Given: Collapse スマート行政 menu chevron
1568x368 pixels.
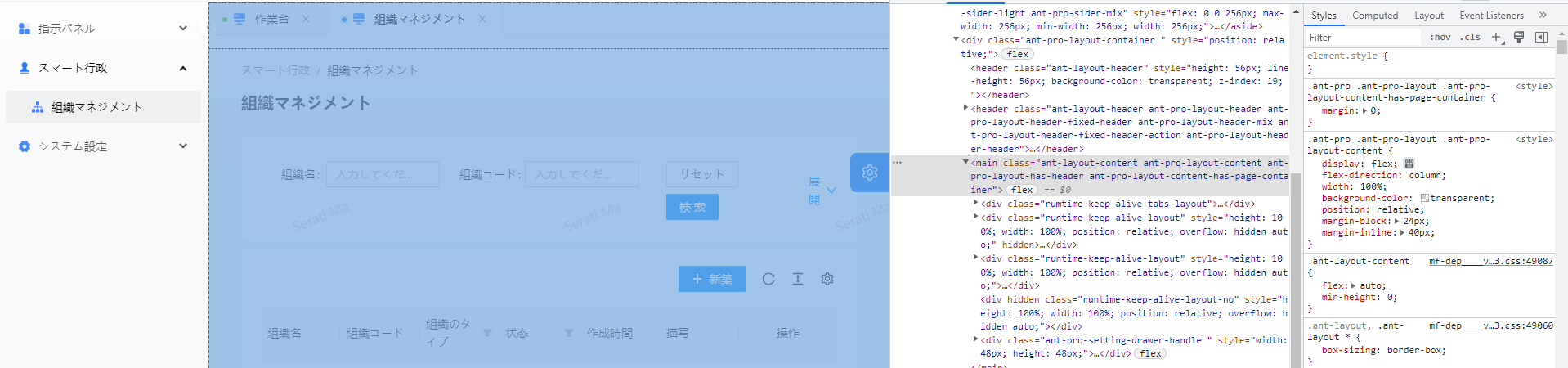Looking at the screenshot, I should (x=183, y=68).
